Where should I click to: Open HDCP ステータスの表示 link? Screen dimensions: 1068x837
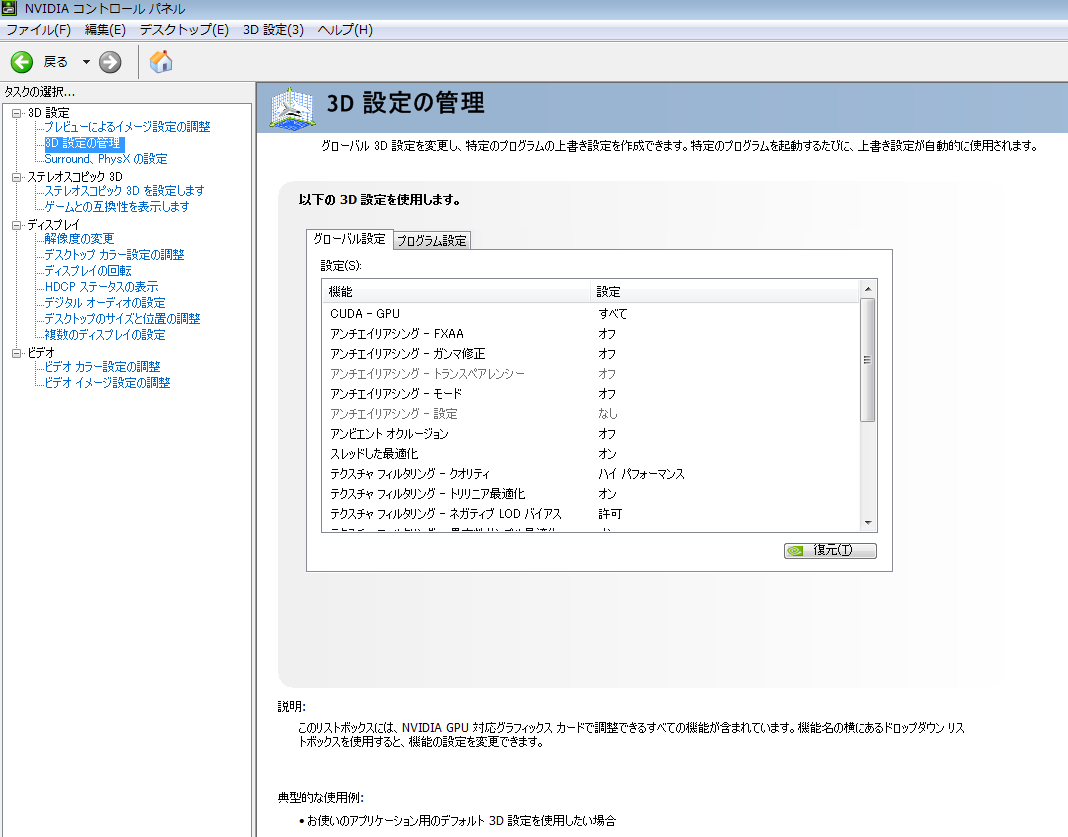101,287
